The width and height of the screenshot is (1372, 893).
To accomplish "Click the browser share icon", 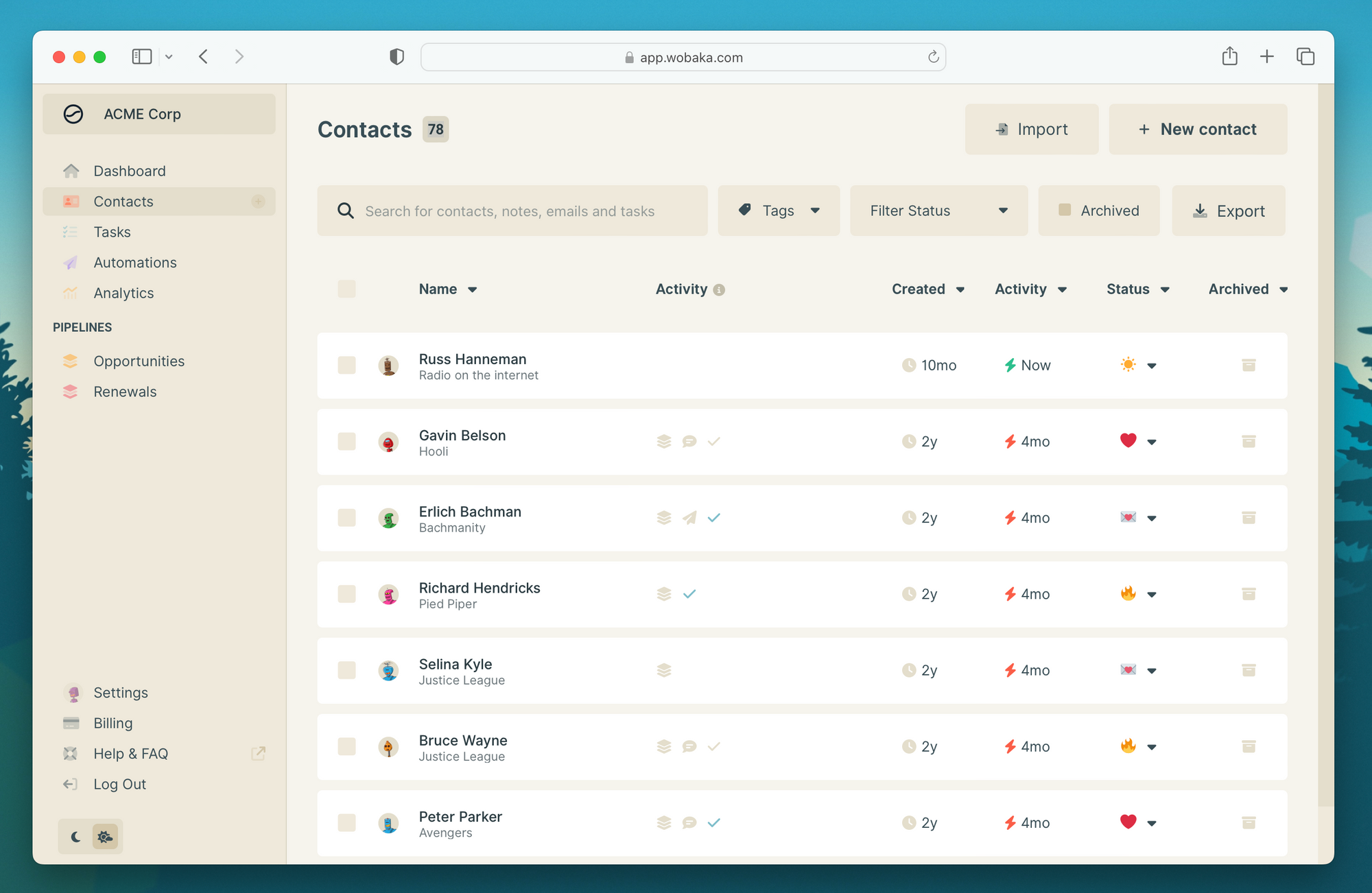I will (1229, 56).
